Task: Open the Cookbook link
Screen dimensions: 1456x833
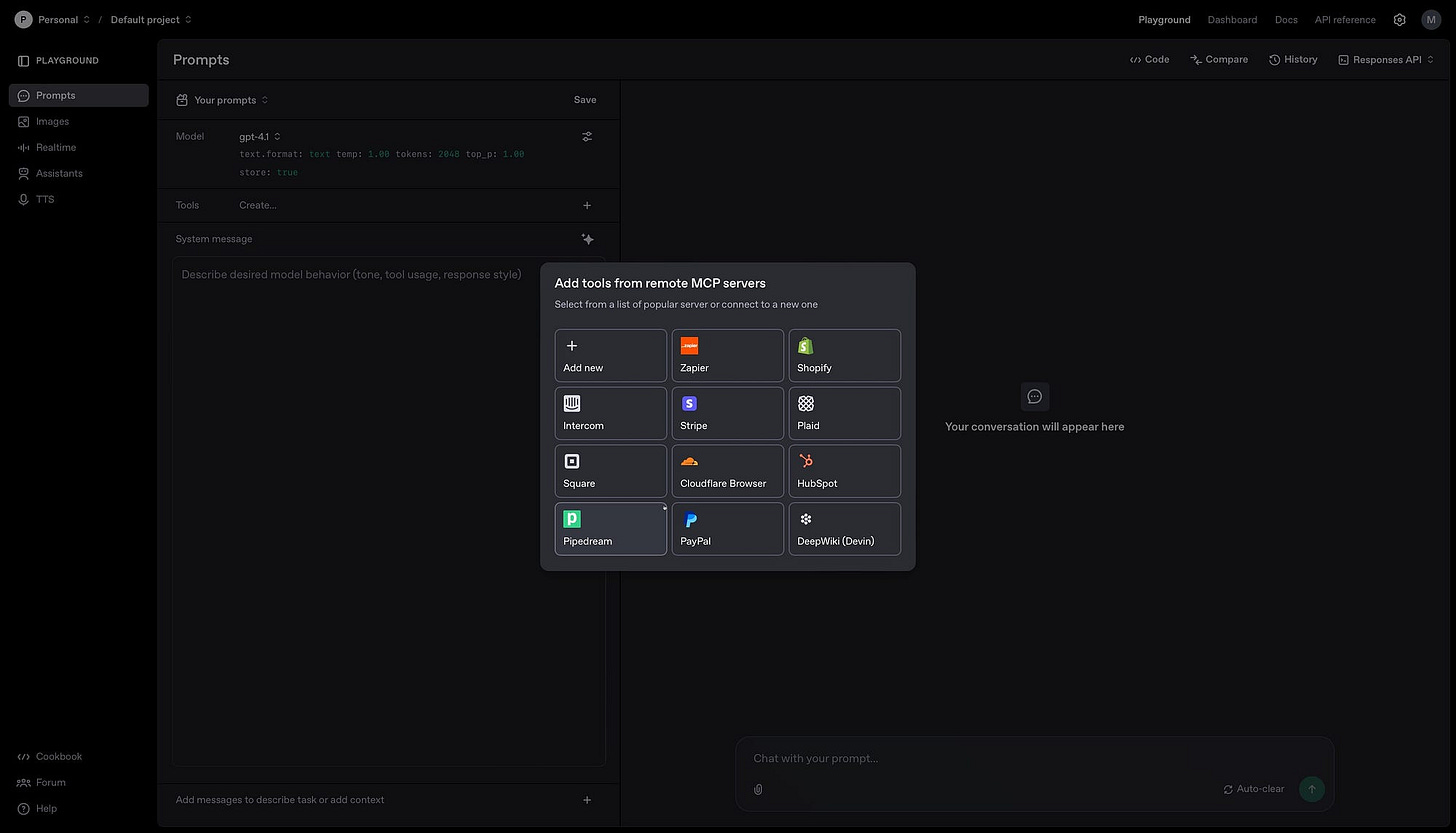Action: [x=50, y=757]
